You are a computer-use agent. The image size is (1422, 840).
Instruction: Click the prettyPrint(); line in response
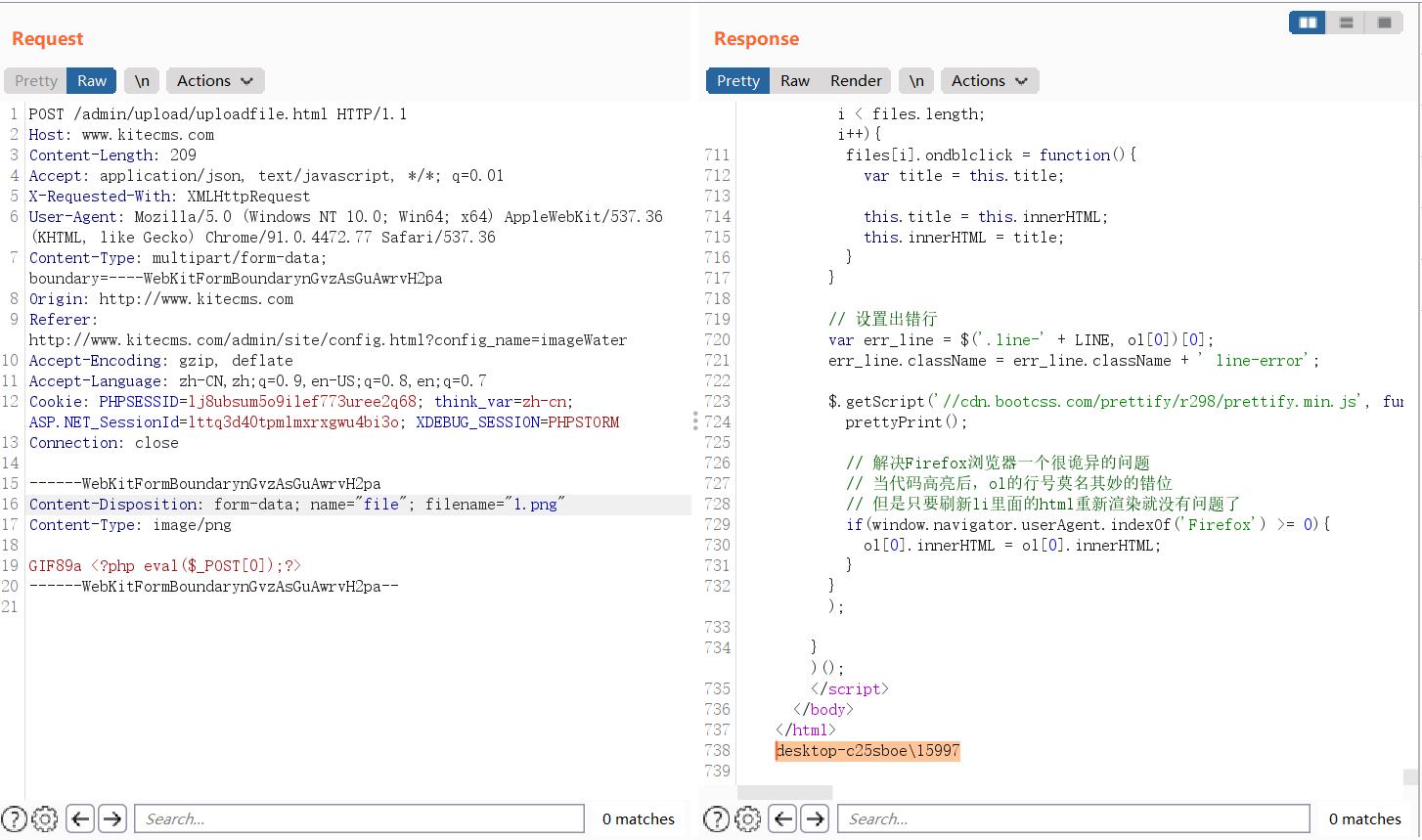[907, 421]
